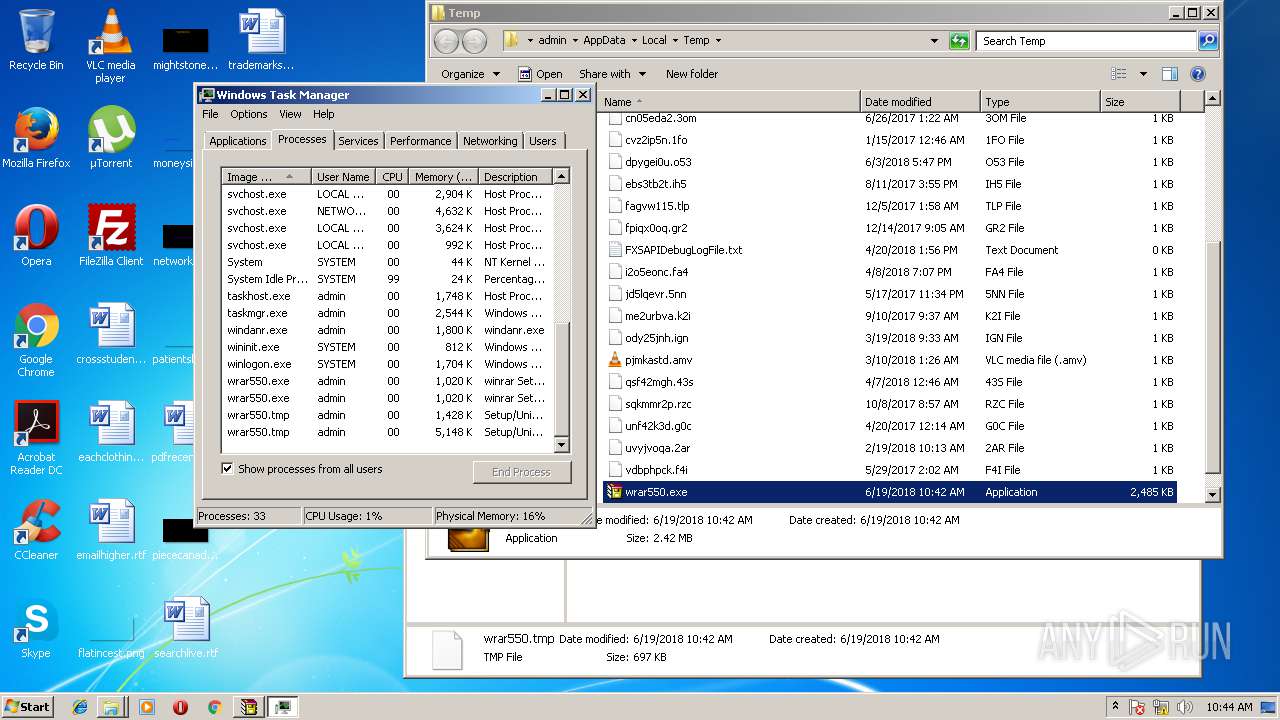Screen dimensions: 1280x720
Task: Click Task Manager taskbar button
Action: tap(283, 707)
